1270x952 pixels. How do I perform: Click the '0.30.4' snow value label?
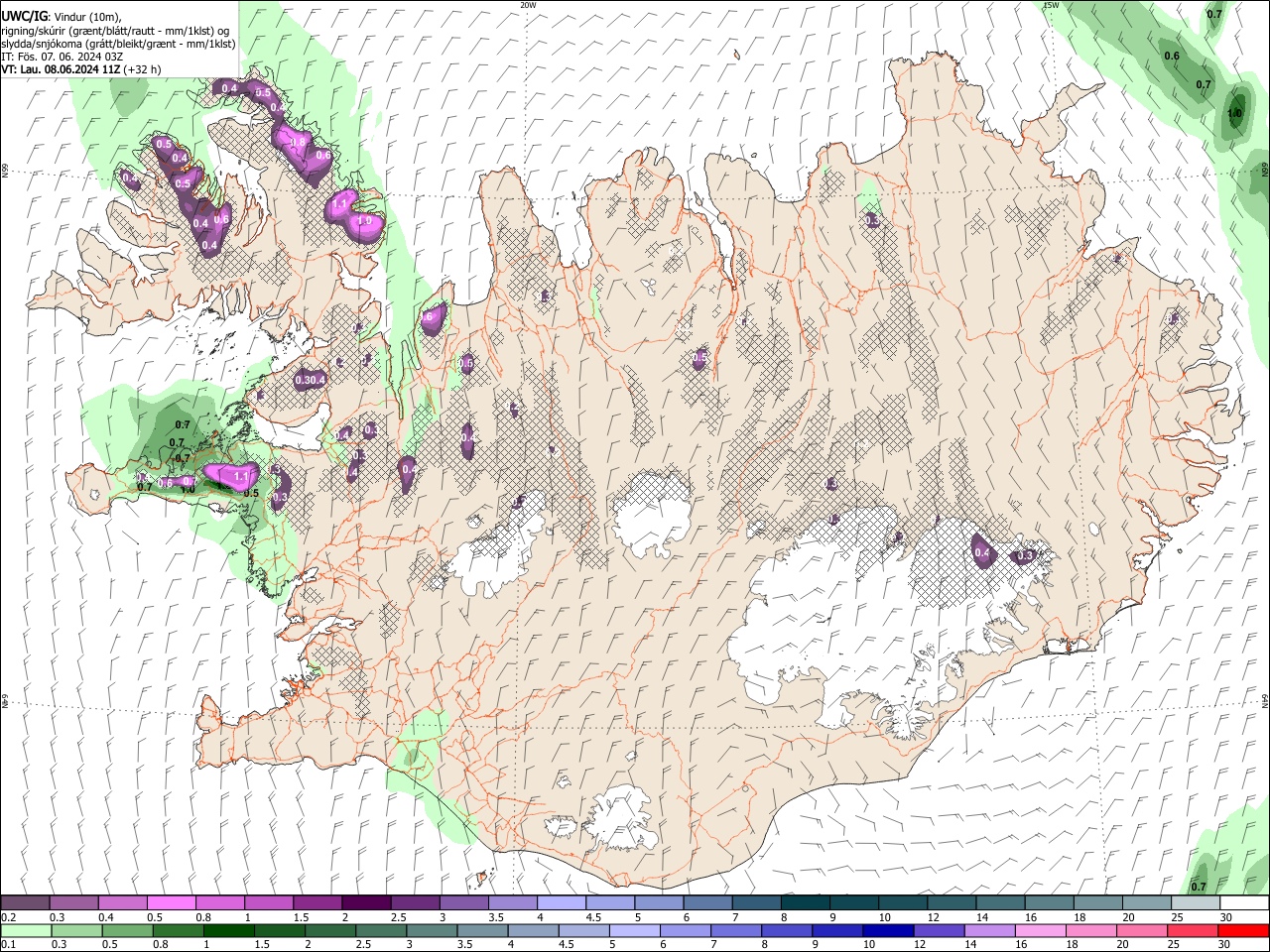(311, 380)
